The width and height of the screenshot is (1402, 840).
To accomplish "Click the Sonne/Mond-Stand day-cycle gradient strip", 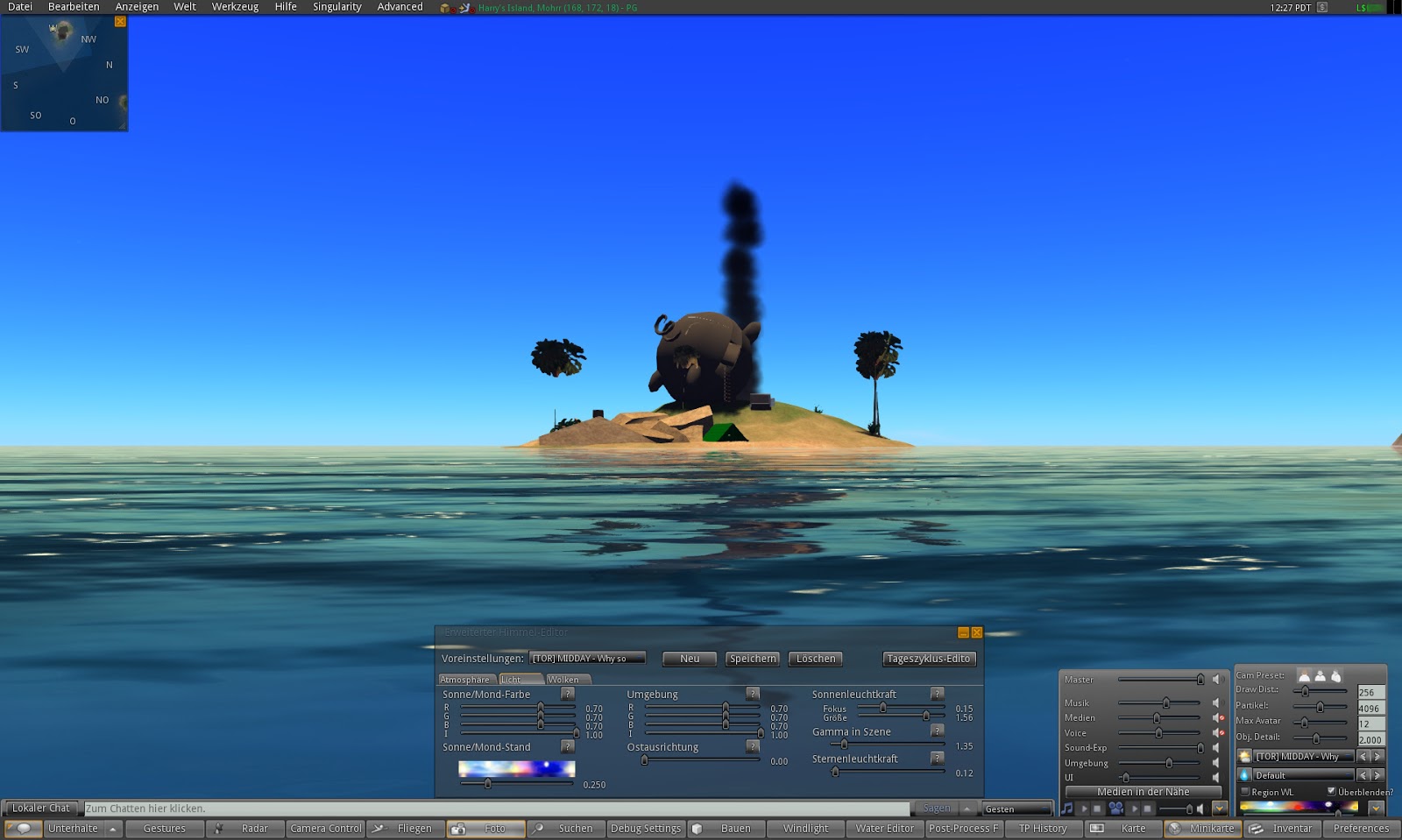I will 517,768.
